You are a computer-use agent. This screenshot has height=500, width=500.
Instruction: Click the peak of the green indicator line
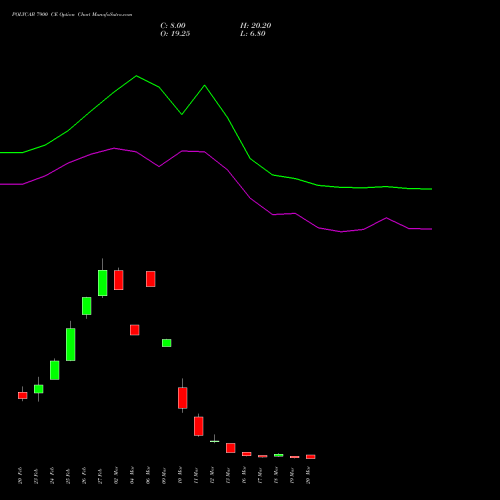coord(136,76)
